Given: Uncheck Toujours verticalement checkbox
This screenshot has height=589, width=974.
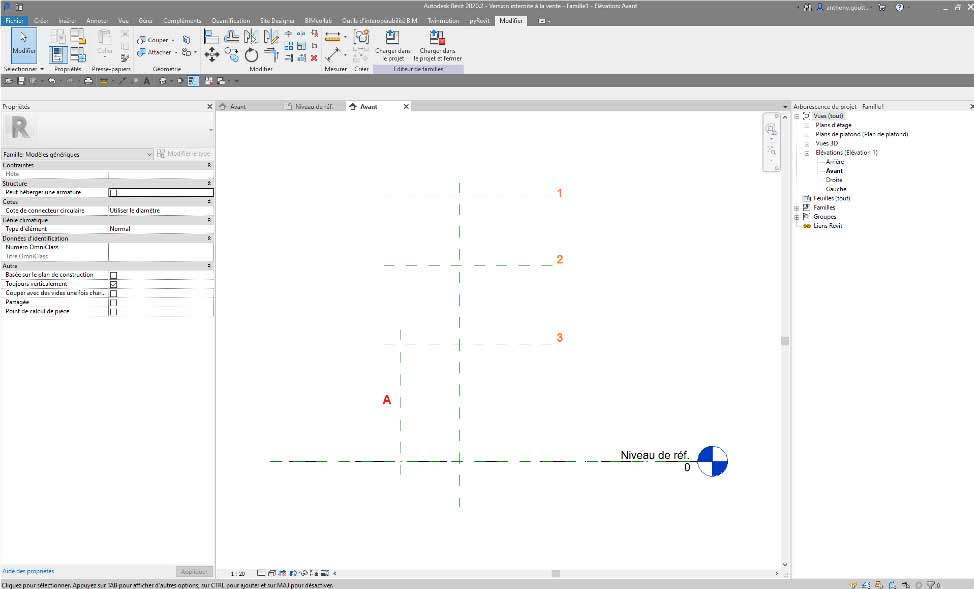Looking at the screenshot, I should pyautogui.click(x=113, y=284).
